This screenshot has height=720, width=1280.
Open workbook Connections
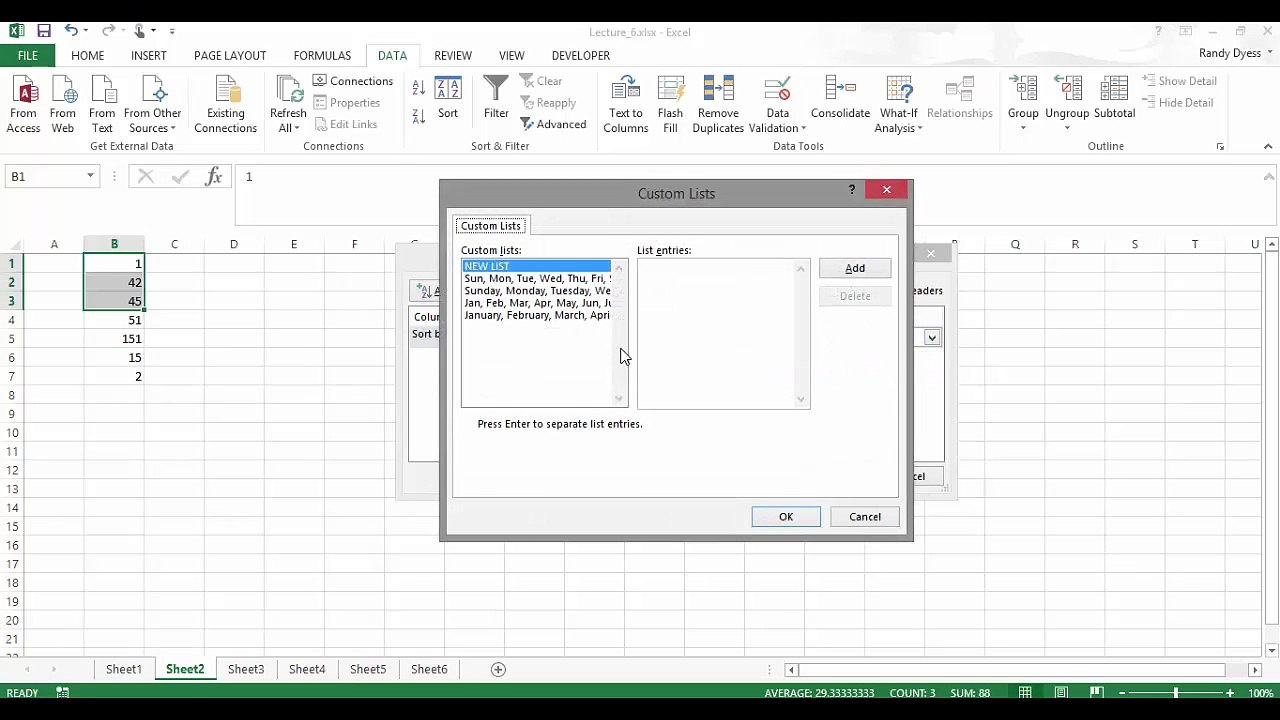353,81
